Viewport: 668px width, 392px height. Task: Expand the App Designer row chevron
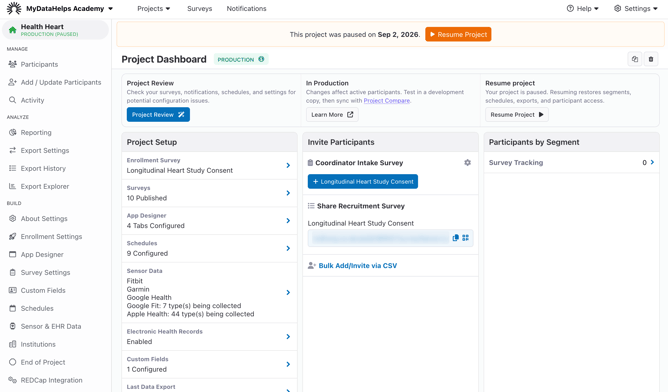(x=288, y=221)
